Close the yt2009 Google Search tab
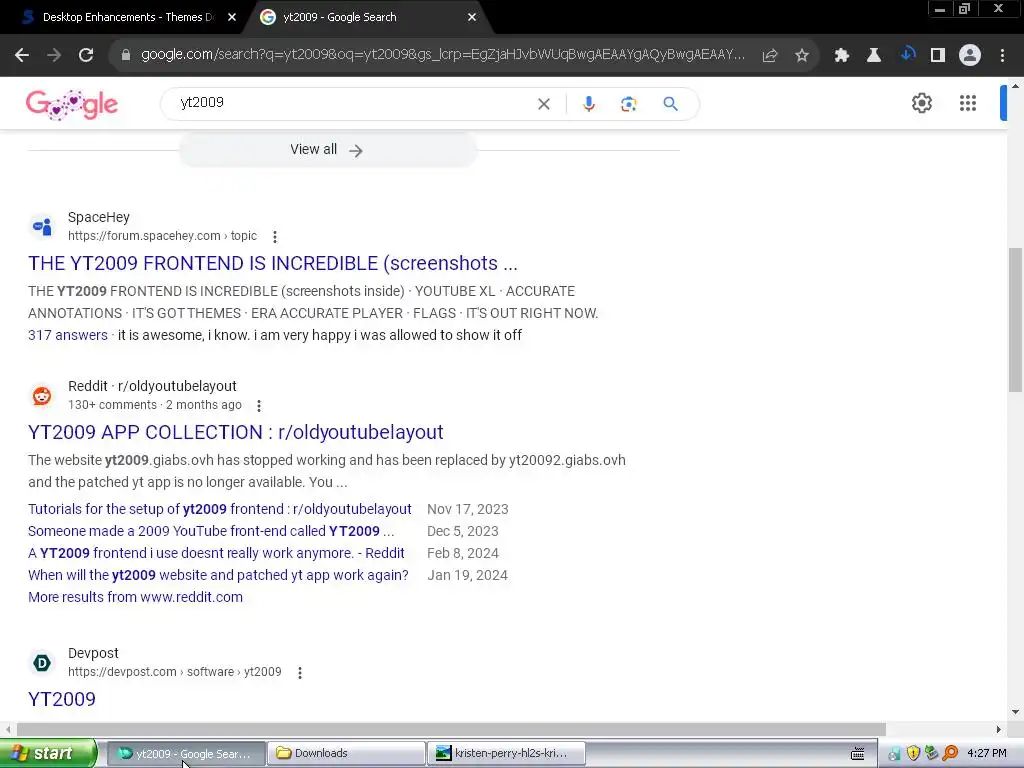This screenshot has width=1024, height=768. pos(472,18)
